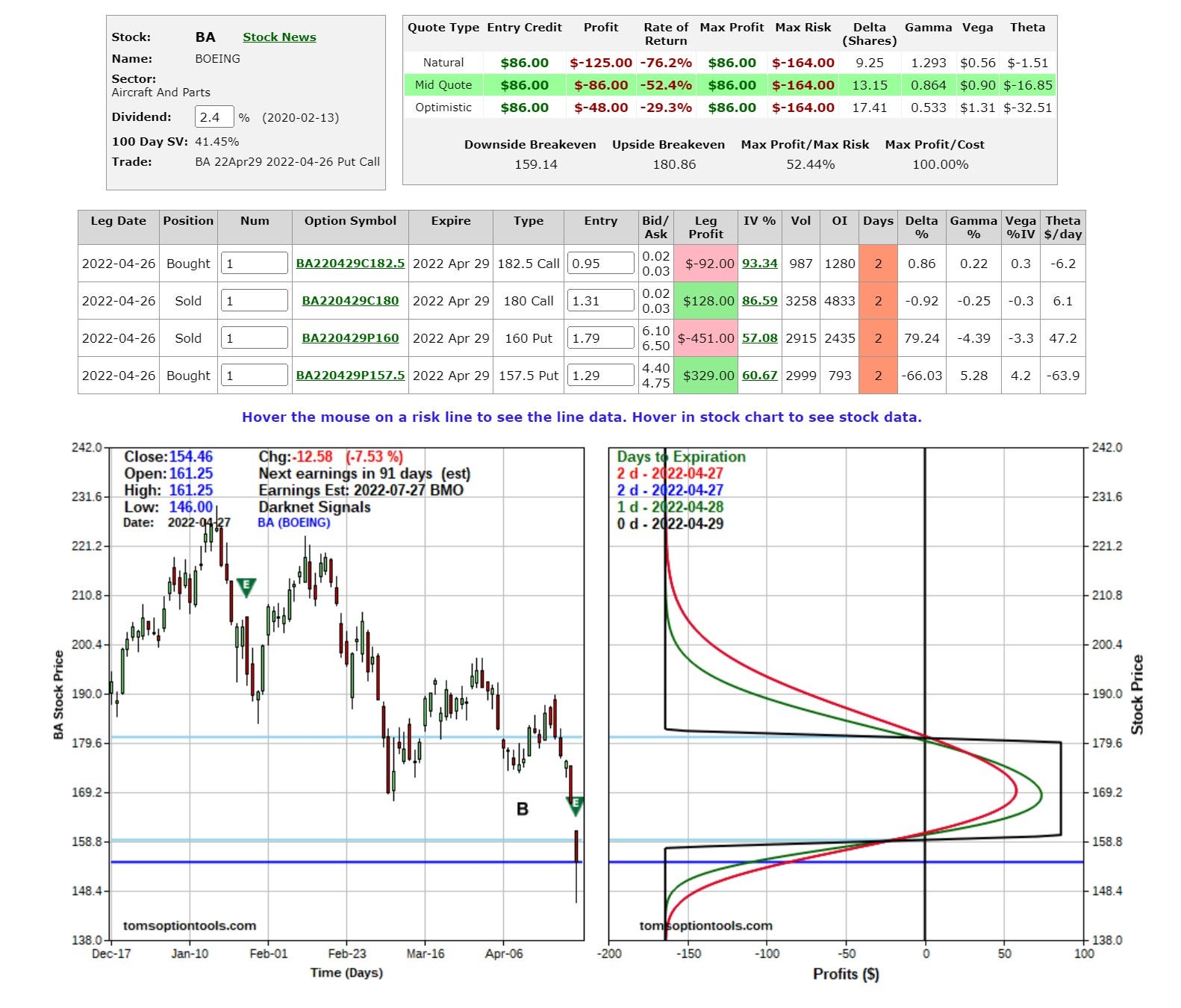Click the open interest value 4833
This screenshot has height=1008, width=1181.
coord(840,301)
